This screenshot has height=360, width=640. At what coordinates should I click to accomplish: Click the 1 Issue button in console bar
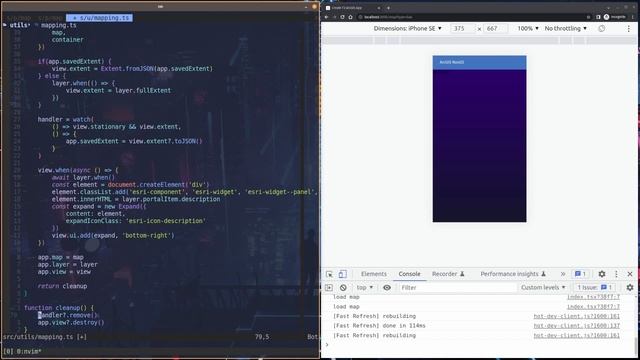[x=594, y=287]
